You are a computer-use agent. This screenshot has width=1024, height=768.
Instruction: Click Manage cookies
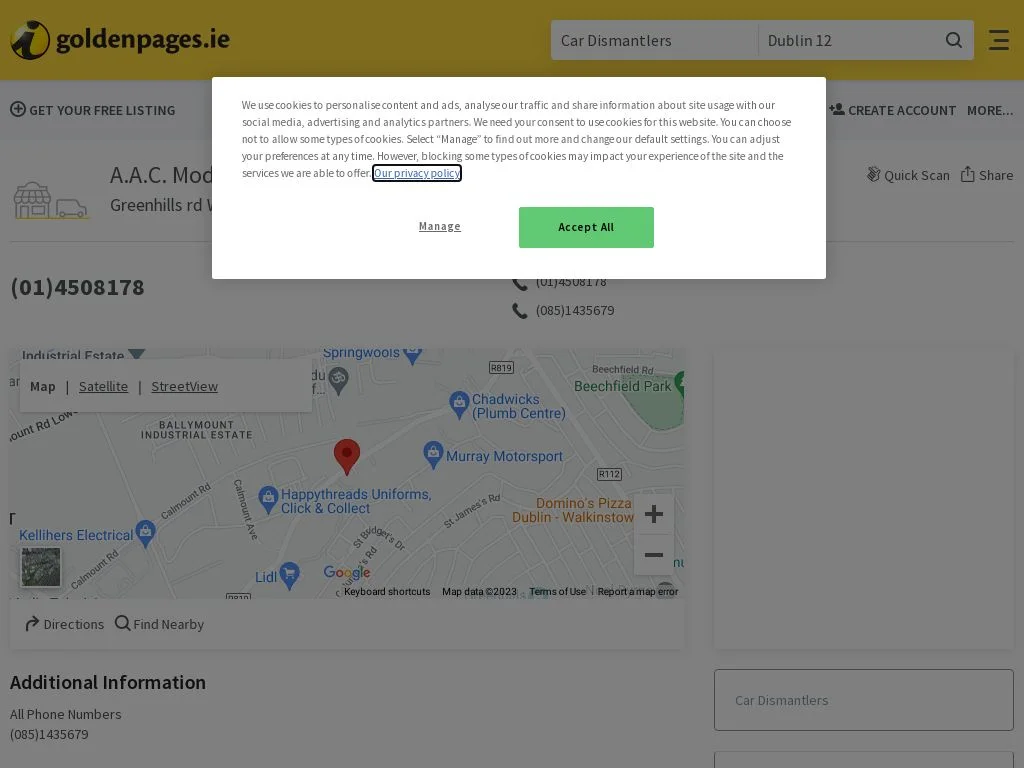tap(440, 226)
